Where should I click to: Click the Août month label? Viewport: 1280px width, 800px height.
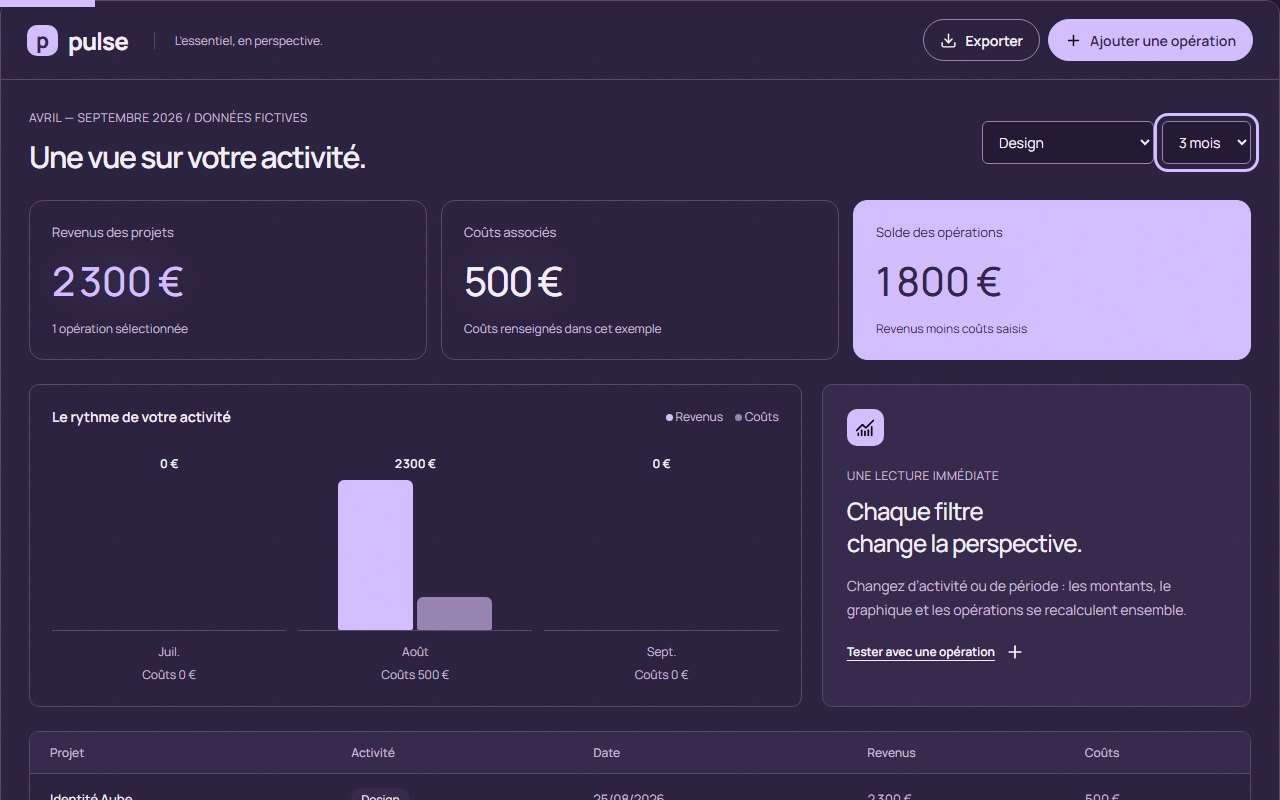point(415,652)
